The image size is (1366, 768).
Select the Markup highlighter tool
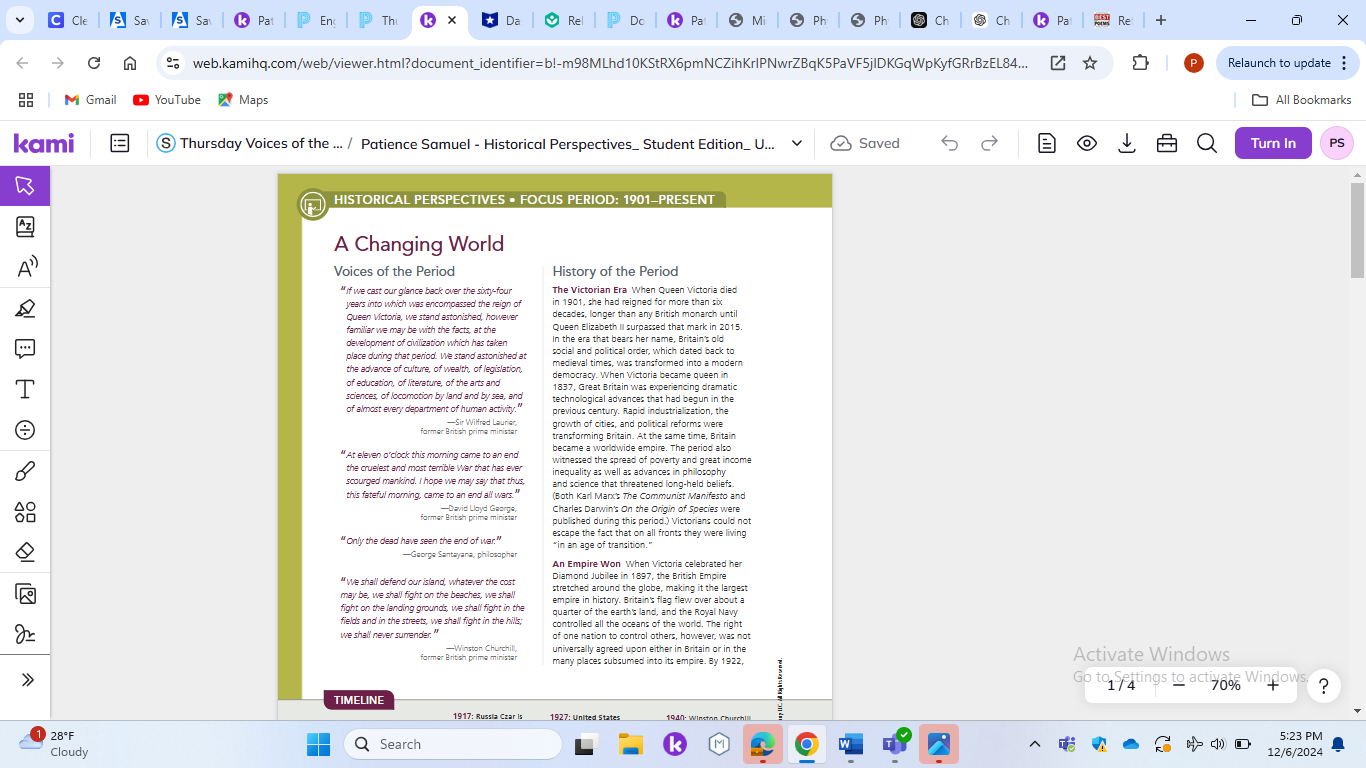click(x=25, y=308)
